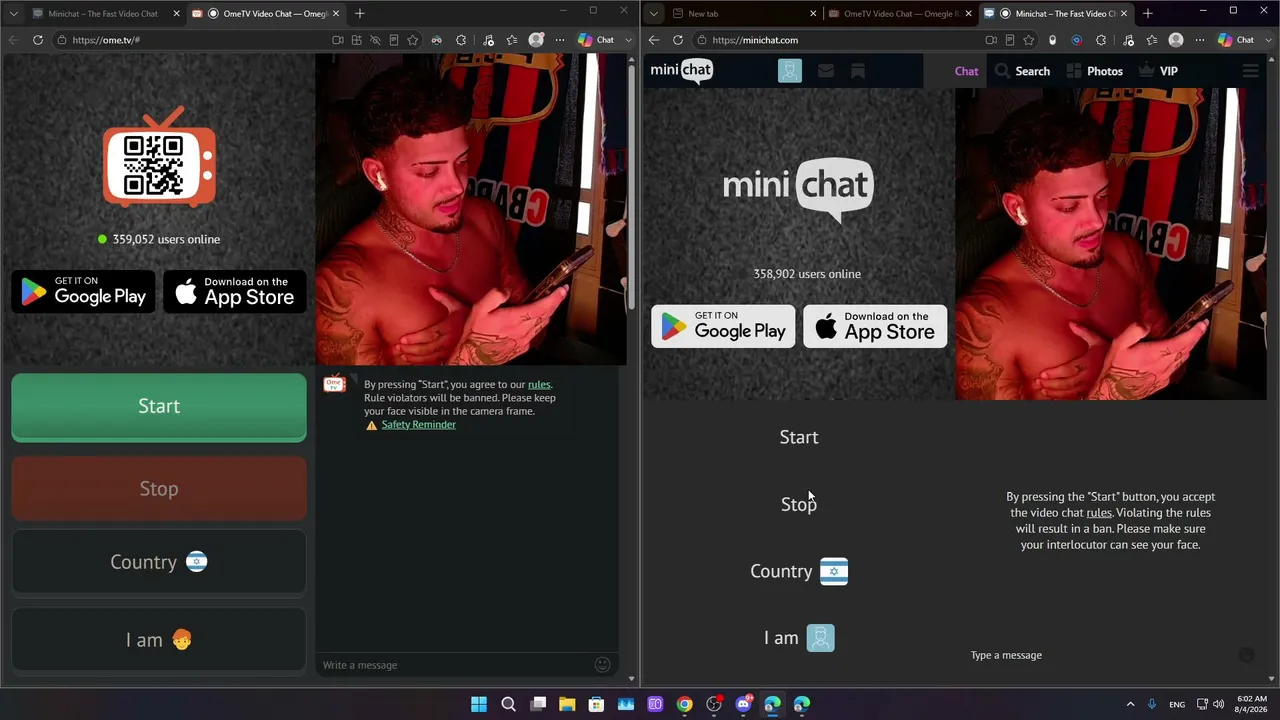Expand the tab list in the left browser
1280x720 pixels.
[13, 14]
